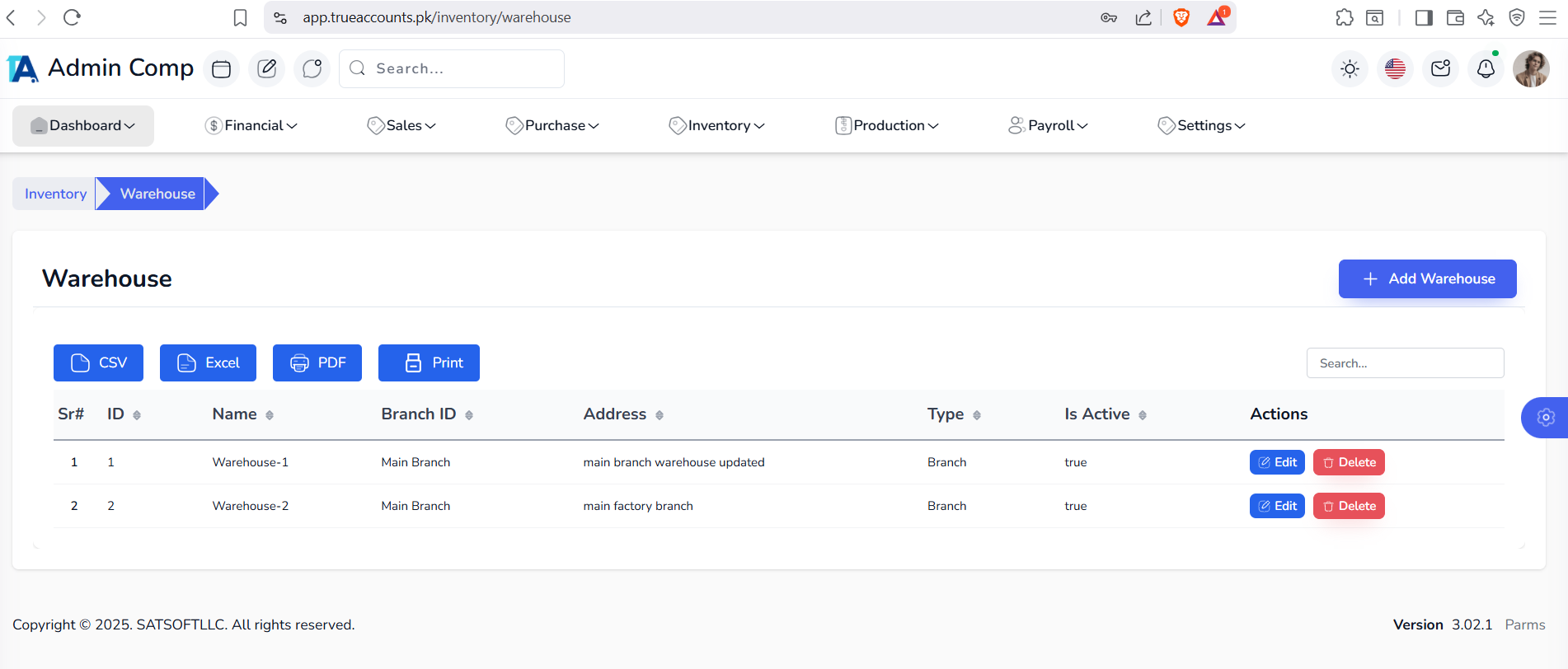
Task: Toggle light/dark theme sun icon
Action: pyautogui.click(x=1350, y=69)
